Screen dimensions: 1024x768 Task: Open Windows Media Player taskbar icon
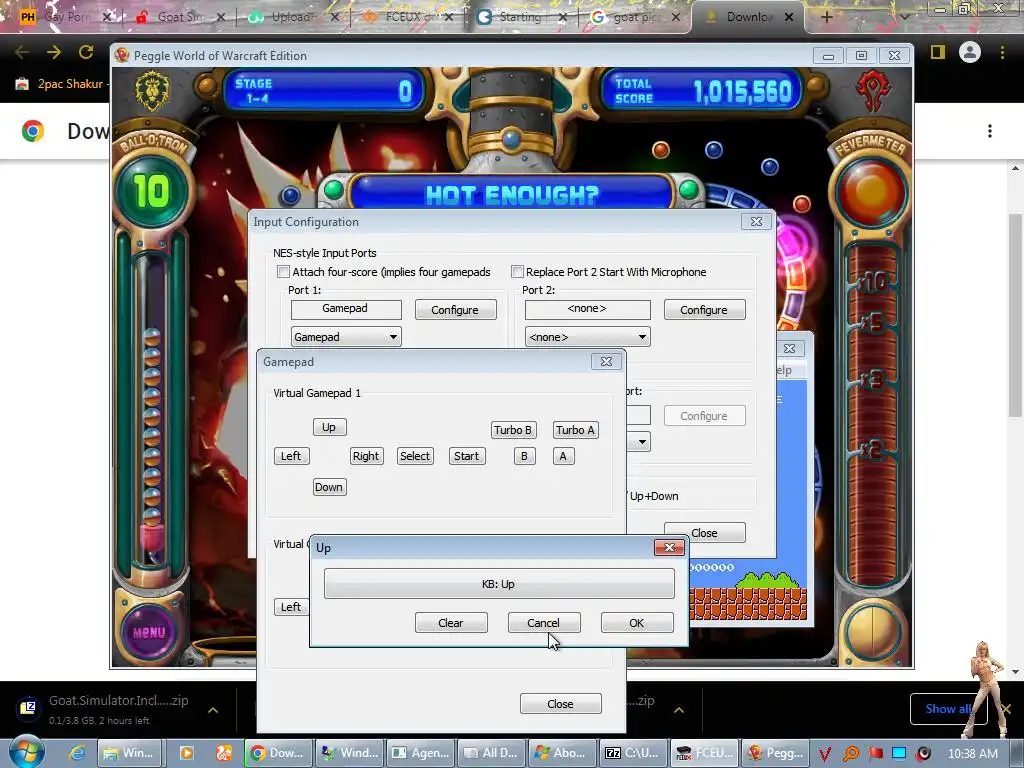point(186,753)
